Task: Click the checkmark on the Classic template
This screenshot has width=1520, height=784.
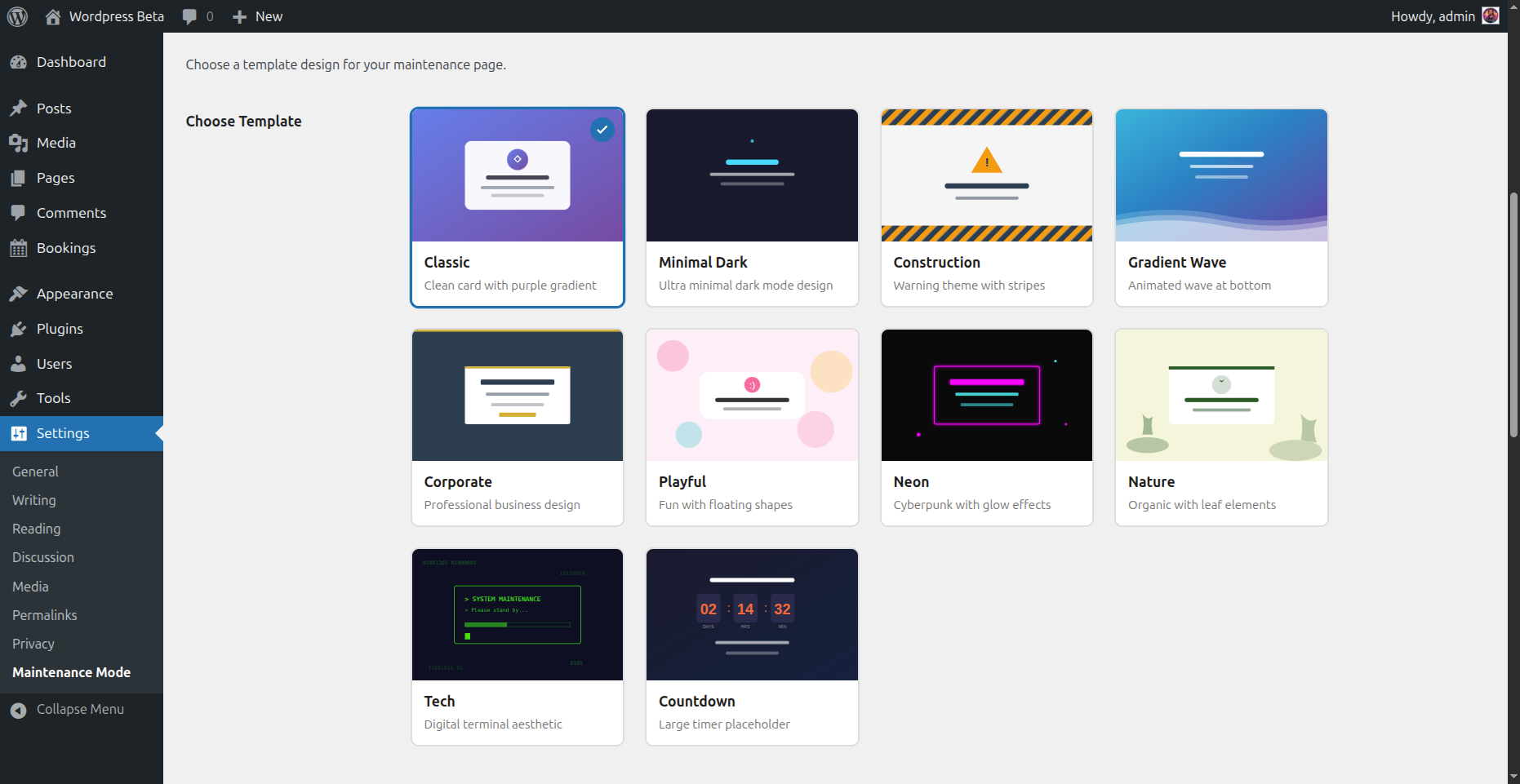Action: pyautogui.click(x=602, y=130)
